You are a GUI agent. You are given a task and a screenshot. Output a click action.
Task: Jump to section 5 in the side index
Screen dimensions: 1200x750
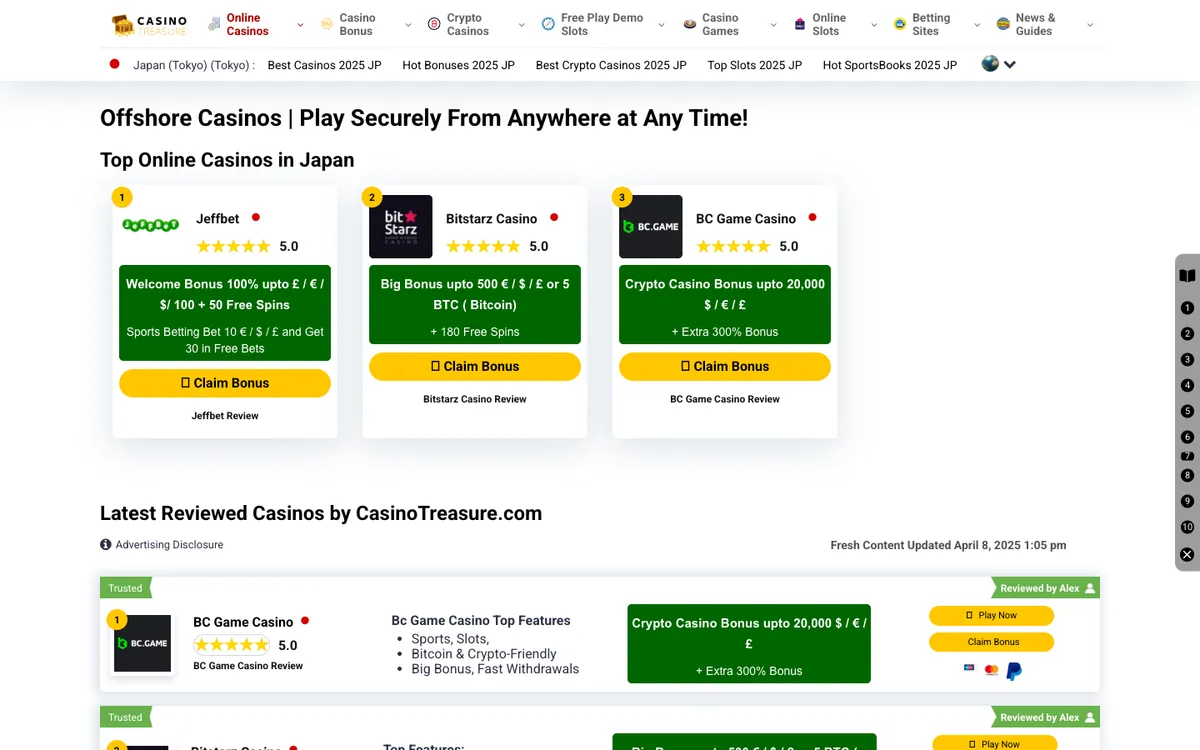click(1187, 411)
